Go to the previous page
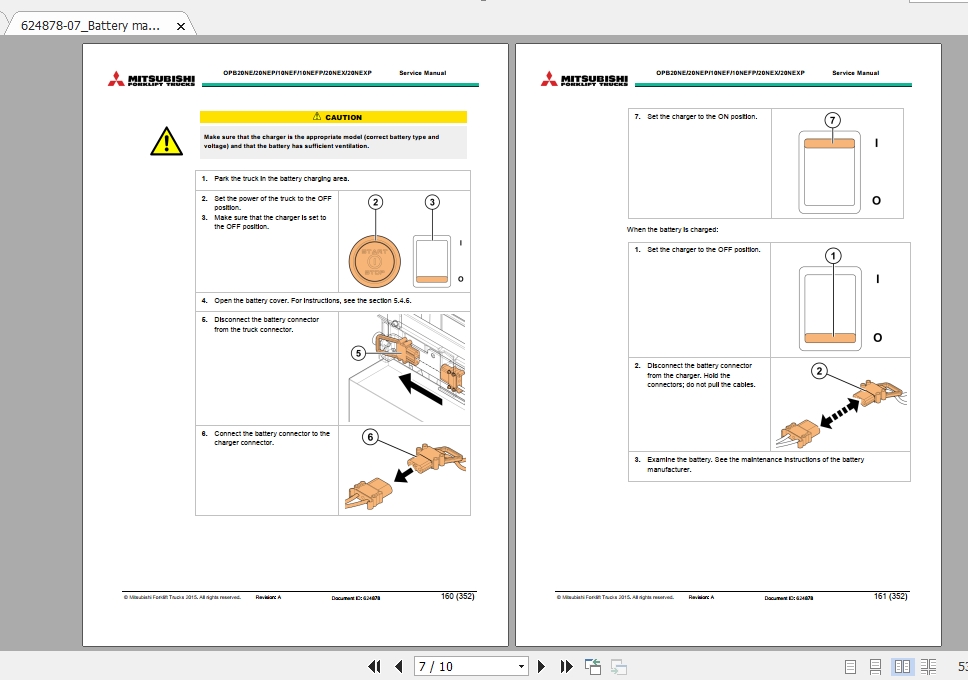 [397, 666]
